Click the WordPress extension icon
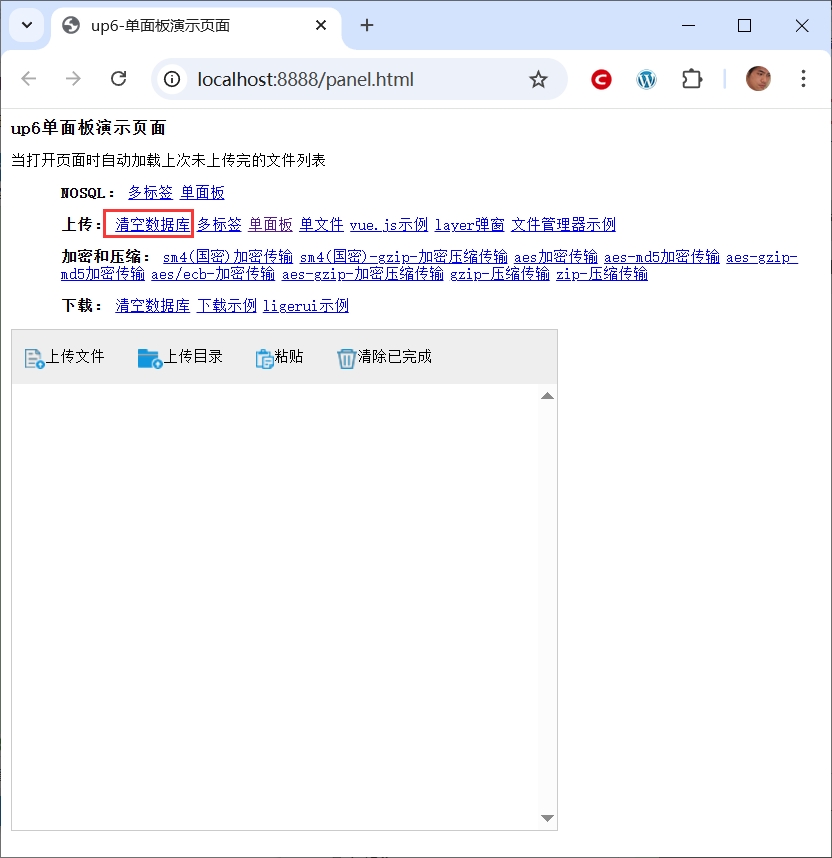The width and height of the screenshot is (832, 858). pos(647,79)
